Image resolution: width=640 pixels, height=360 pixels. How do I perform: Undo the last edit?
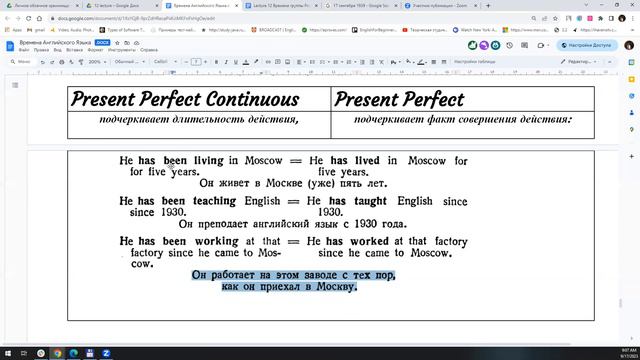pos(42,62)
